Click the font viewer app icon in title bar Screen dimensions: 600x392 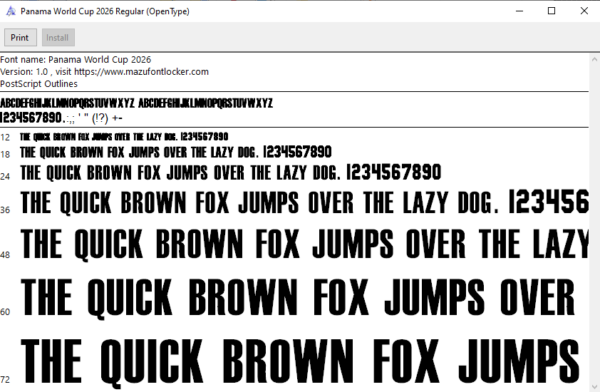tap(11, 11)
